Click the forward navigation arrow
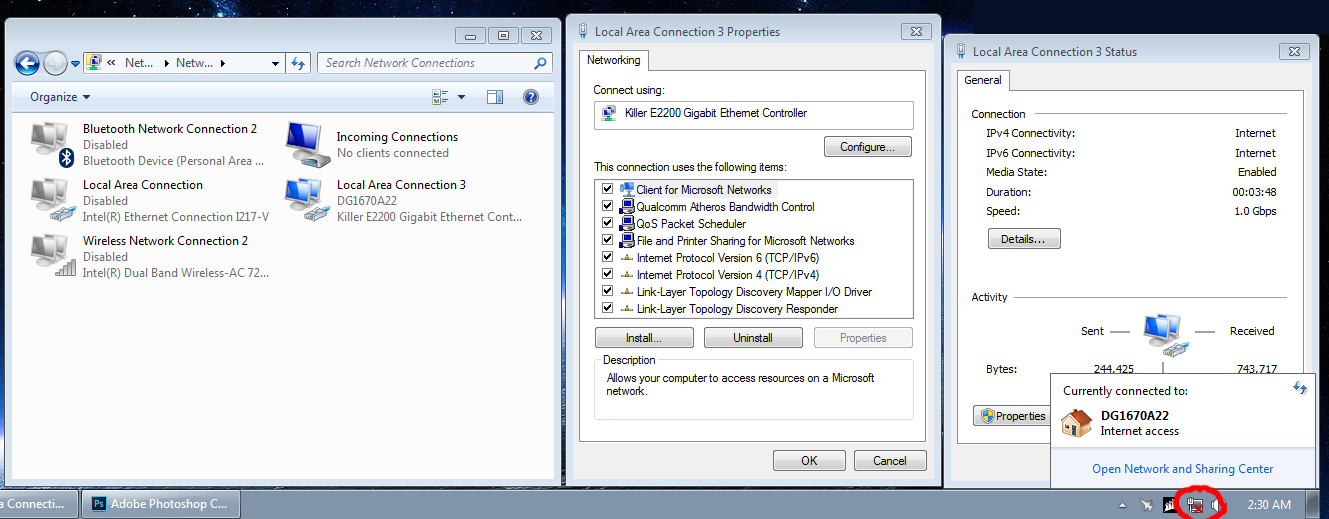The height and width of the screenshot is (519, 1329). (x=55, y=63)
